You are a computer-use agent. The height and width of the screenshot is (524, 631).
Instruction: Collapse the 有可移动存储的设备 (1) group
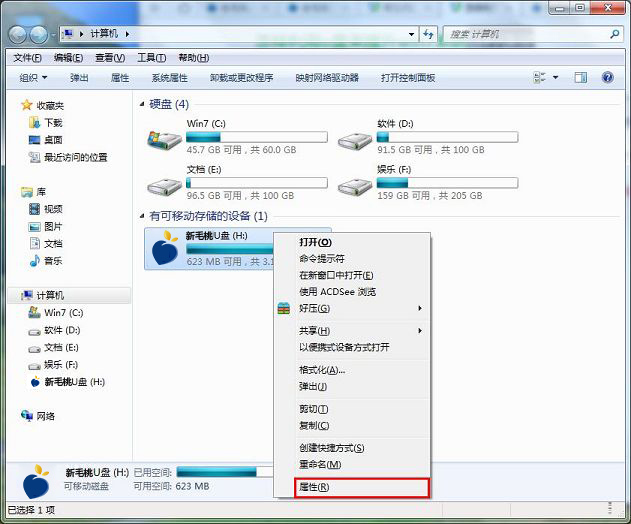(142, 216)
